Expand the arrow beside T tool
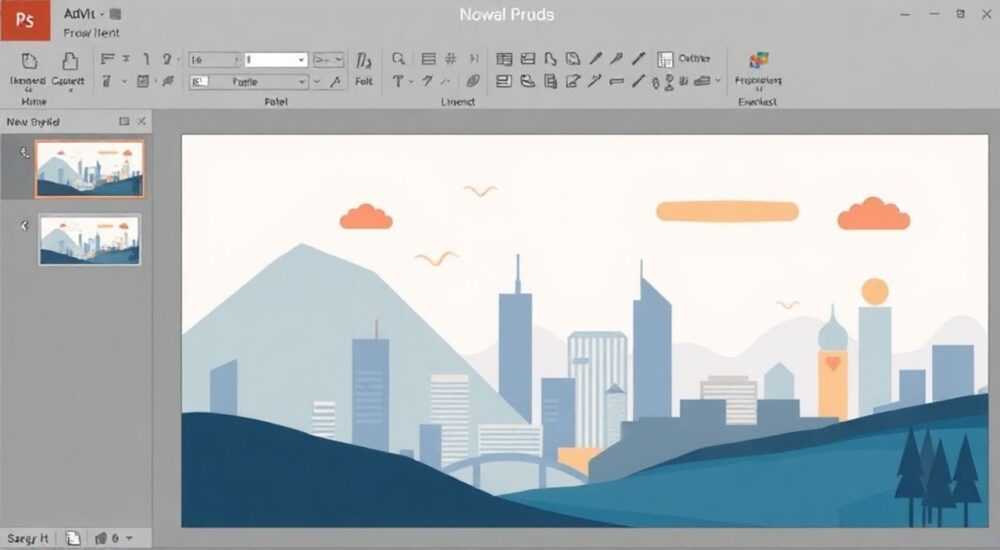Viewport: 1000px width, 550px height. (411, 82)
